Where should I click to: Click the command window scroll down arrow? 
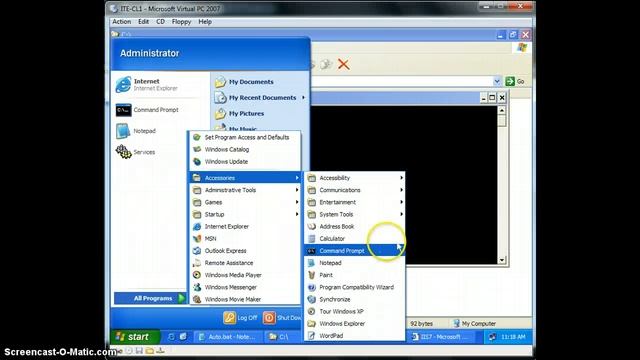click(x=502, y=260)
